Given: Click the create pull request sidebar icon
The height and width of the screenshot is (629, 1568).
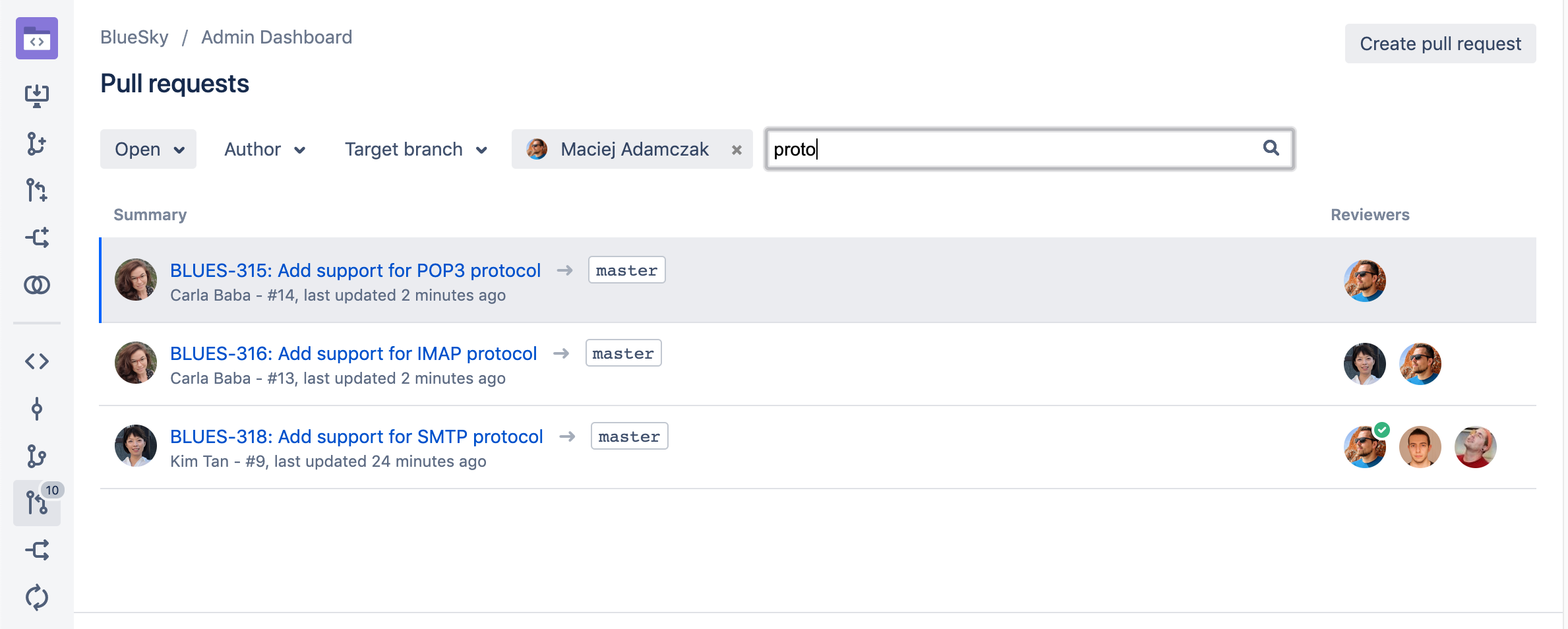Looking at the screenshot, I should (x=37, y=190).
